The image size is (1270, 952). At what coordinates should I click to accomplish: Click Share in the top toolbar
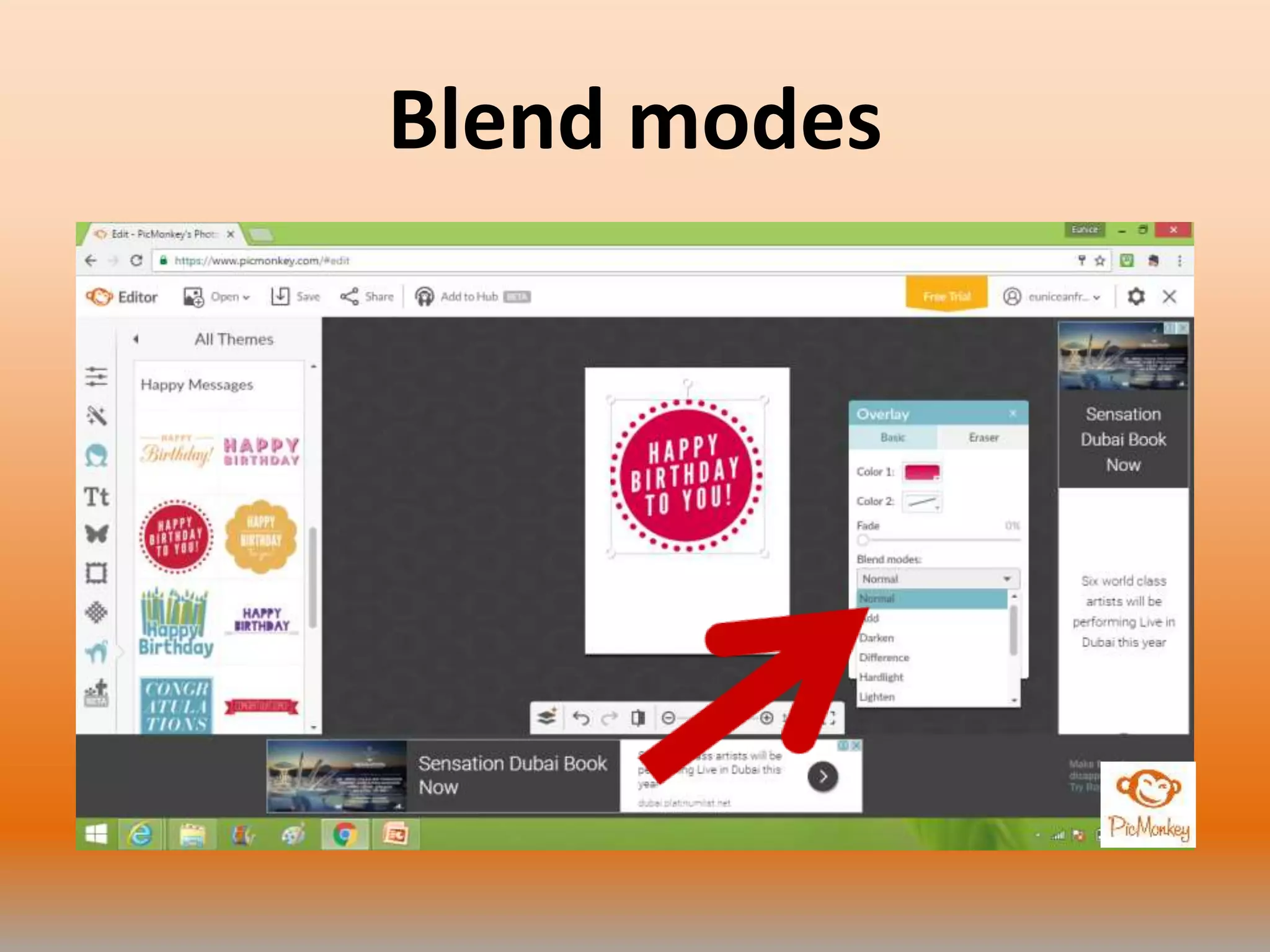(366, 296)
